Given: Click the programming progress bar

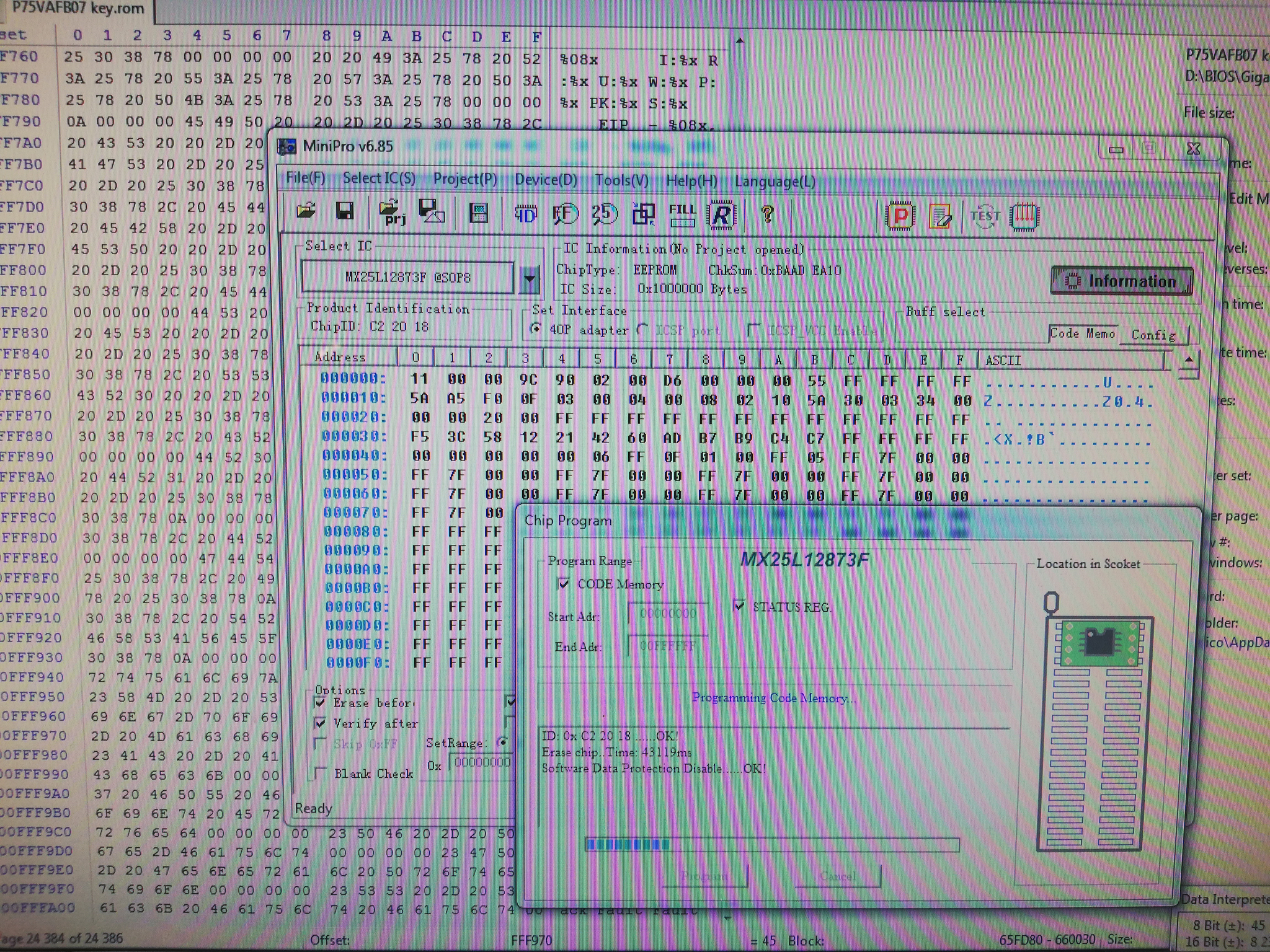Looking at the screenshot, I should tap(772, 844).
